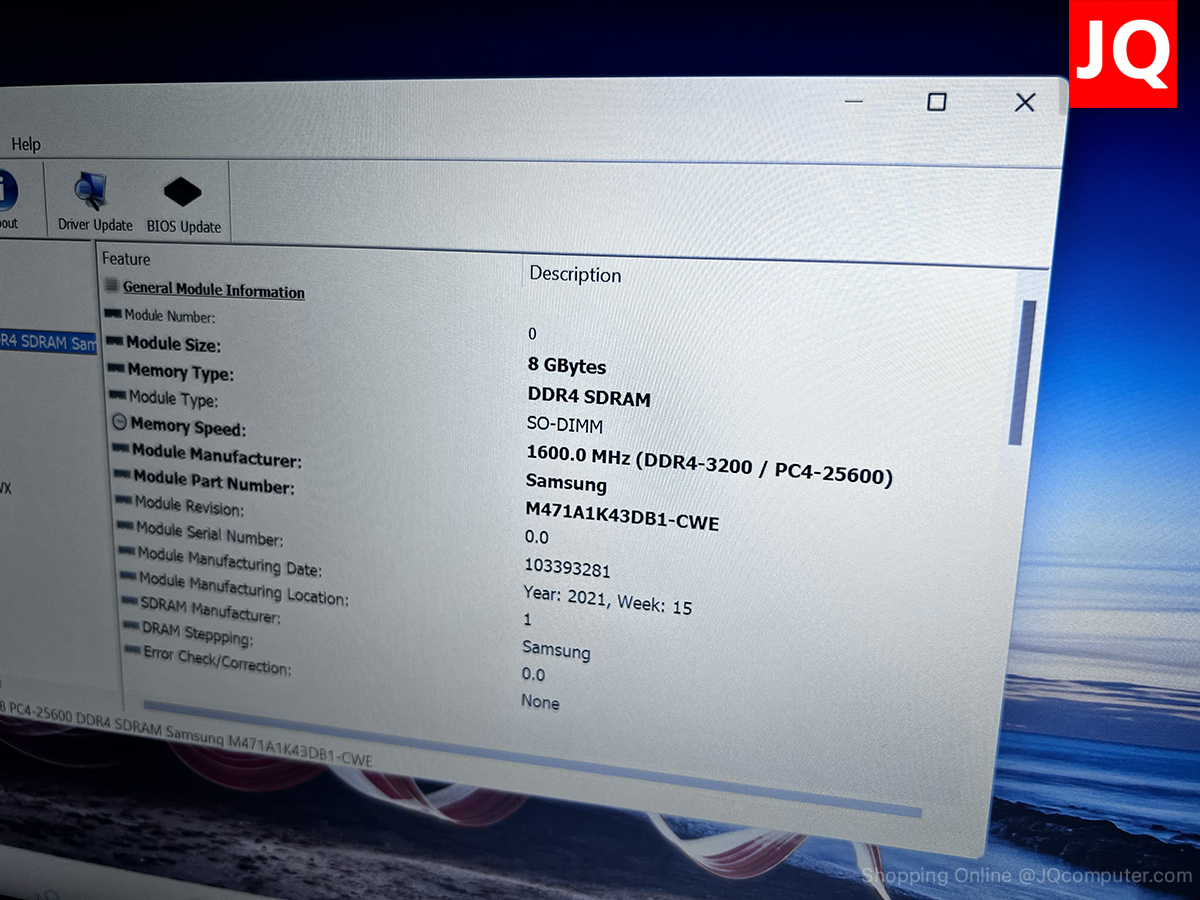Select the DDR4 SDRAM Samsung tree entry

pos(48,342)
